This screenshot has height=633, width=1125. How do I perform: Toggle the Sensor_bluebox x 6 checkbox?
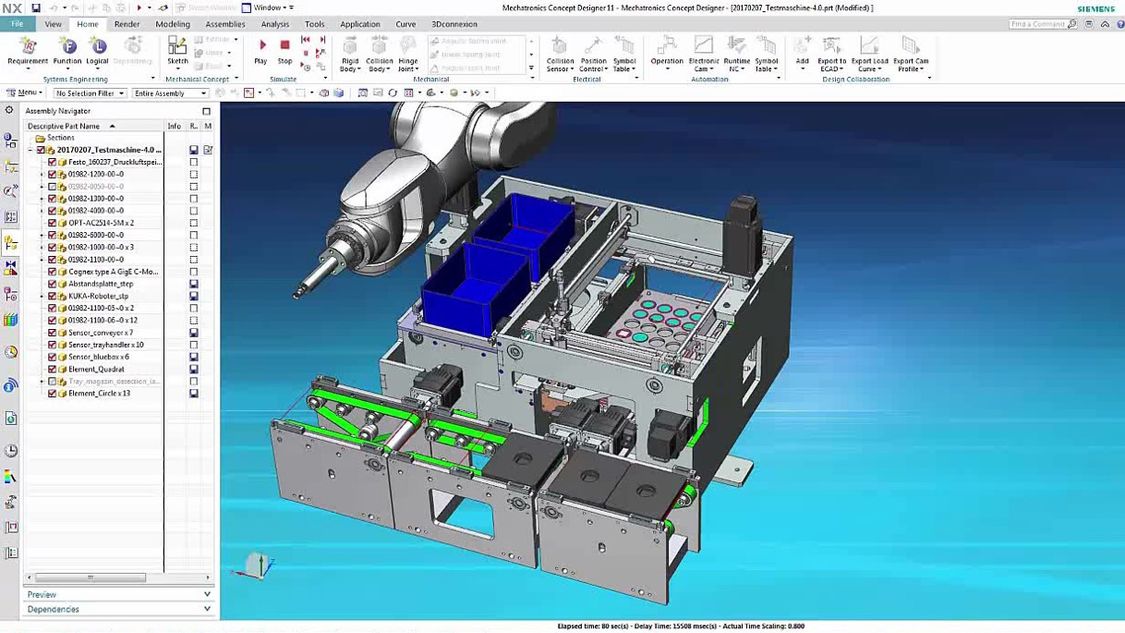(x=52, y=357)
